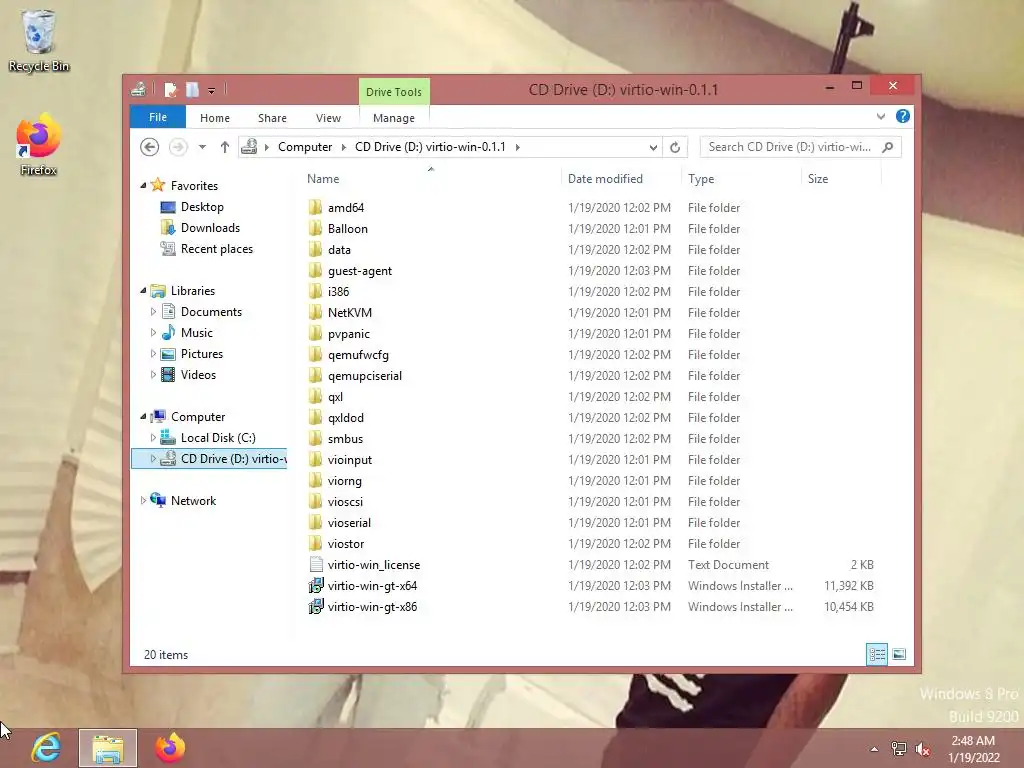The image size is (1024, 768).
Task: Click the drive system icon in title bar
Action: (138, 90)
